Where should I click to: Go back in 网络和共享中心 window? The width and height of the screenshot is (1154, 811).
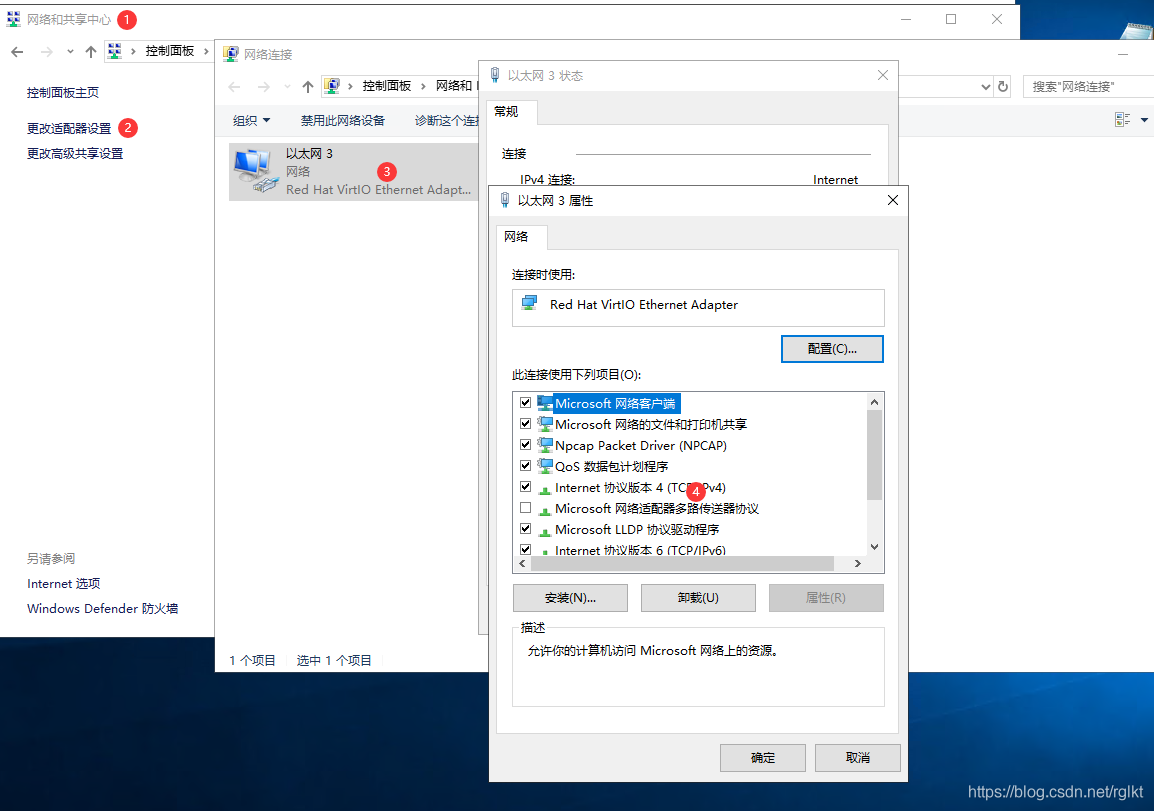[18, 52]
